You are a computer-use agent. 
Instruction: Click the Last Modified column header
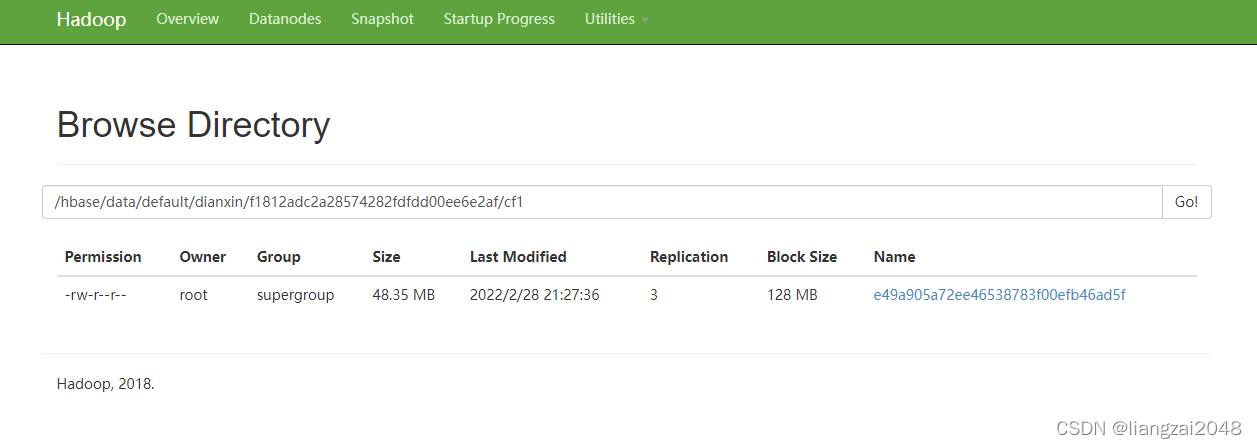pyautogui.click(x=518, y=257)
